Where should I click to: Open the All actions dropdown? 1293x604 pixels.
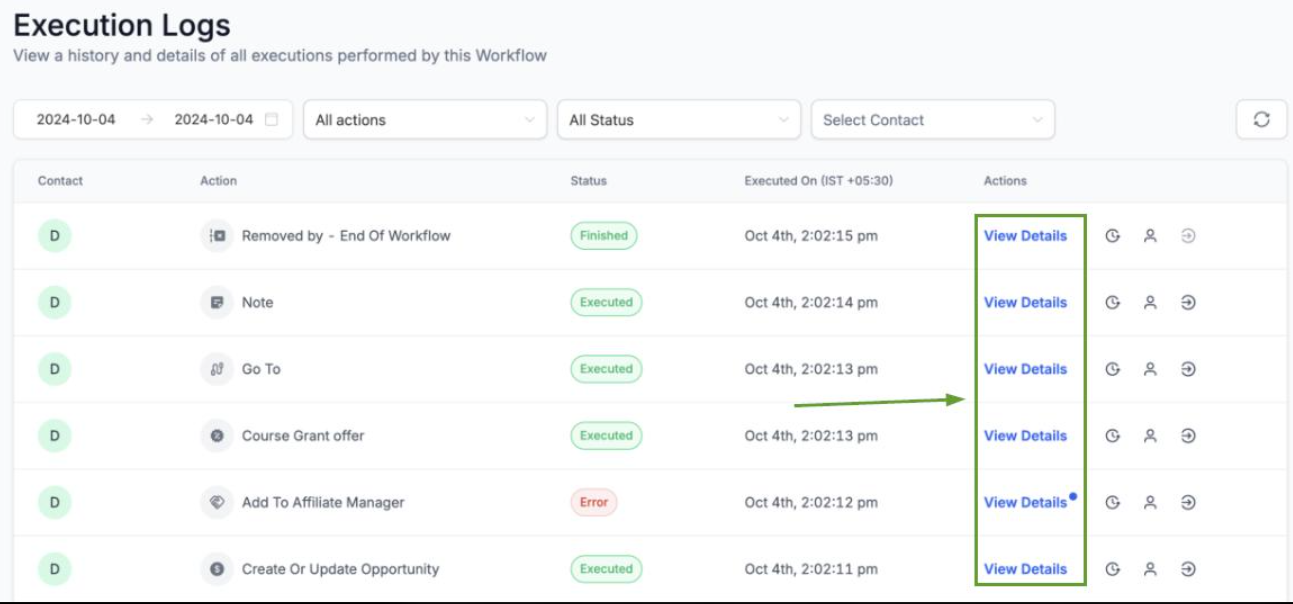(x=425, y=120)
